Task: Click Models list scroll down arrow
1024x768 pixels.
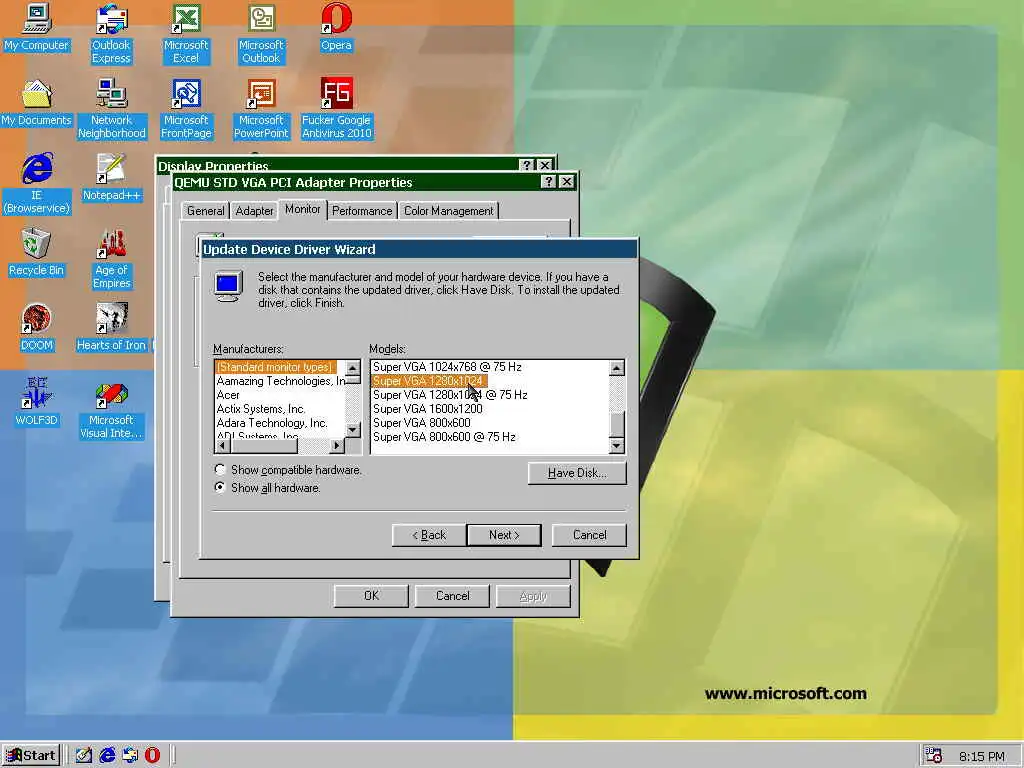Action: click(x=616, y=445)
